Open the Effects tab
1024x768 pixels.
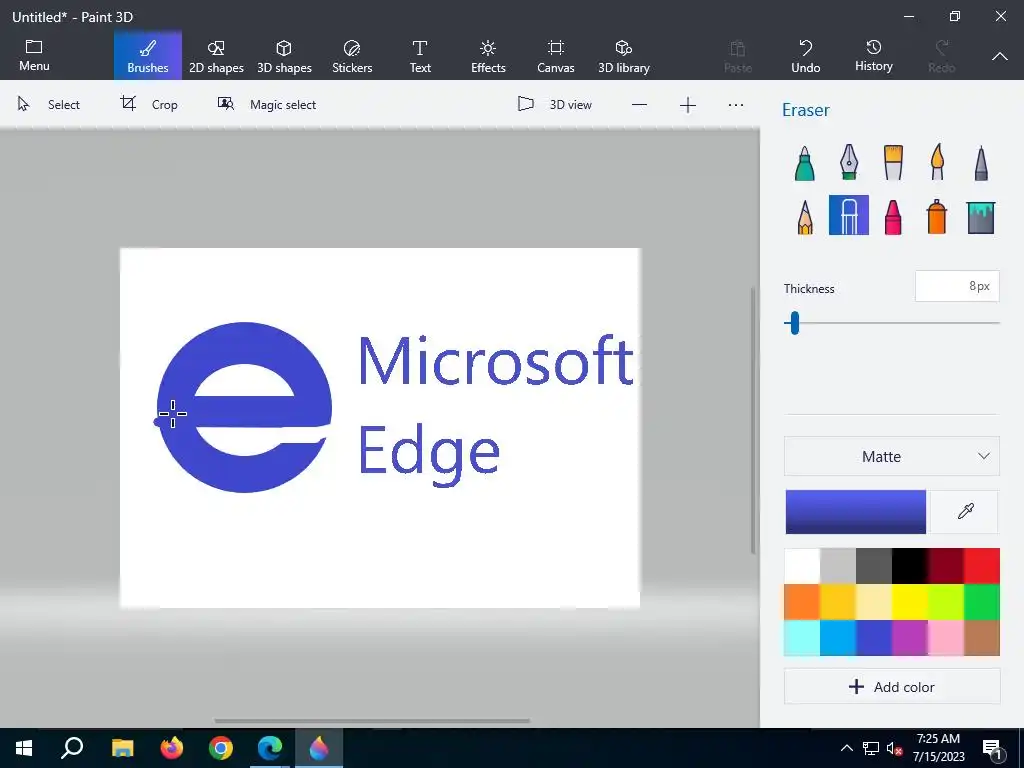[488, 56]
